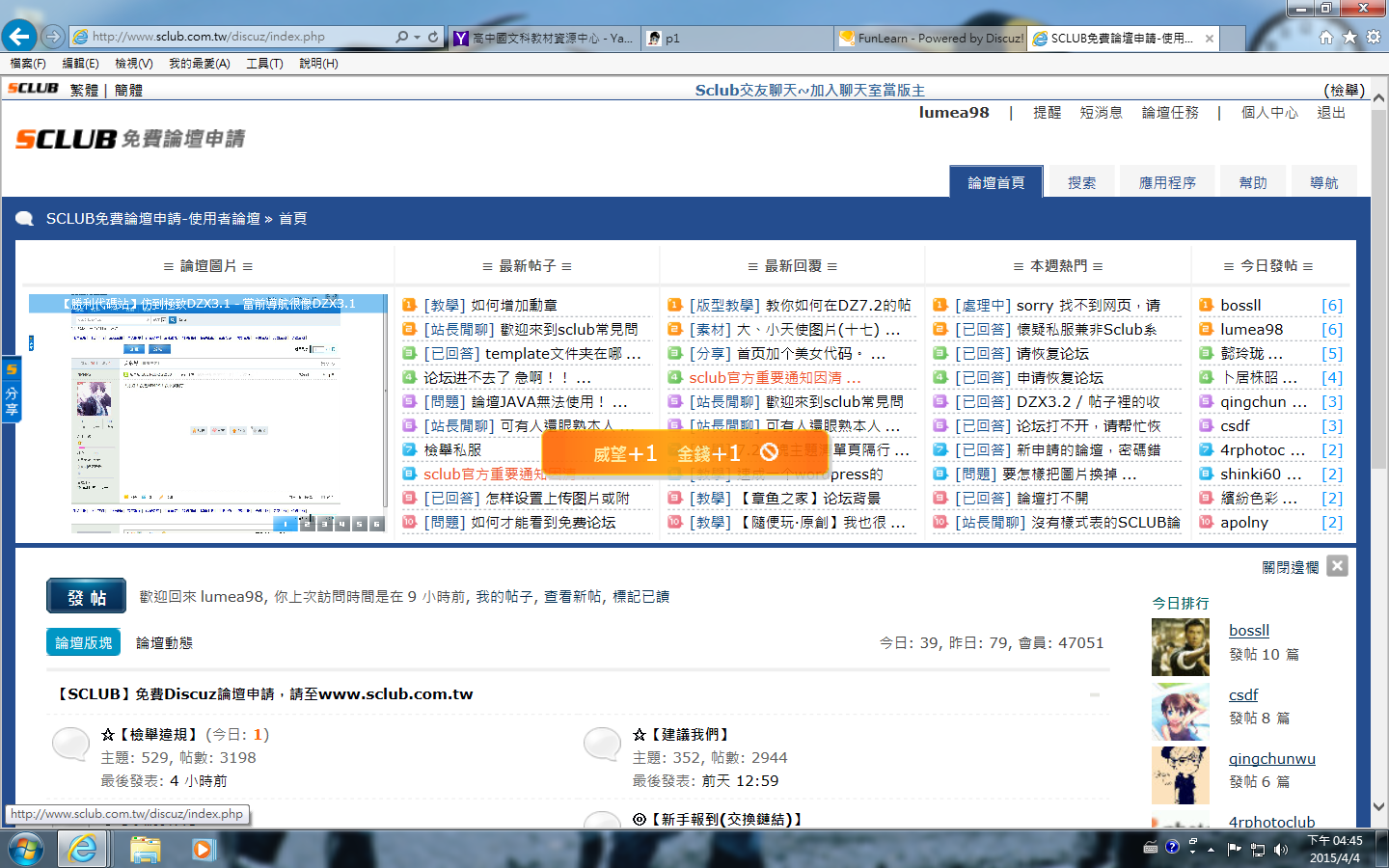Open the 我的最愛(A) menu
Viewport: 1389px width, 868px height.
[200, 64]
